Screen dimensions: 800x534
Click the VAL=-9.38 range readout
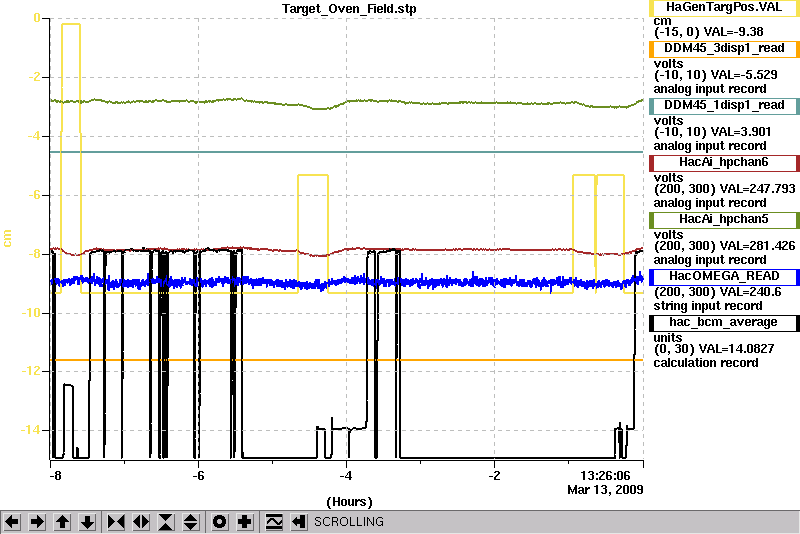[x=709, y=32]
